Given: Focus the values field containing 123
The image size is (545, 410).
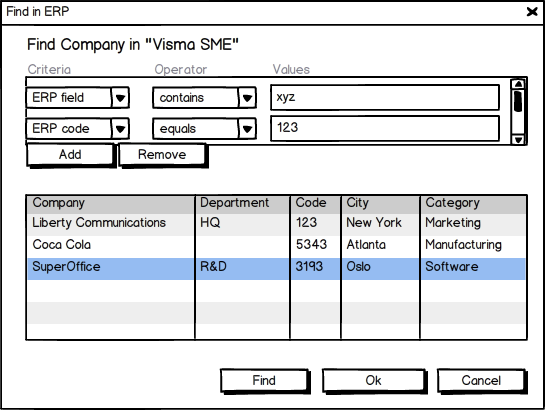Looking at the screenshot, I should point(385,128).
